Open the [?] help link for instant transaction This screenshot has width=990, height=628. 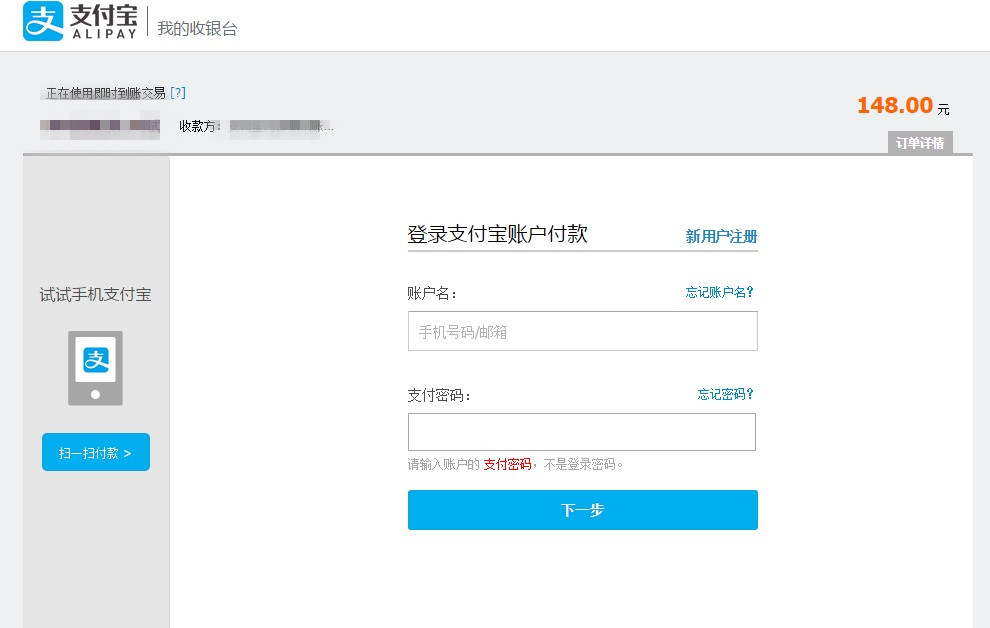coord(178,93)
